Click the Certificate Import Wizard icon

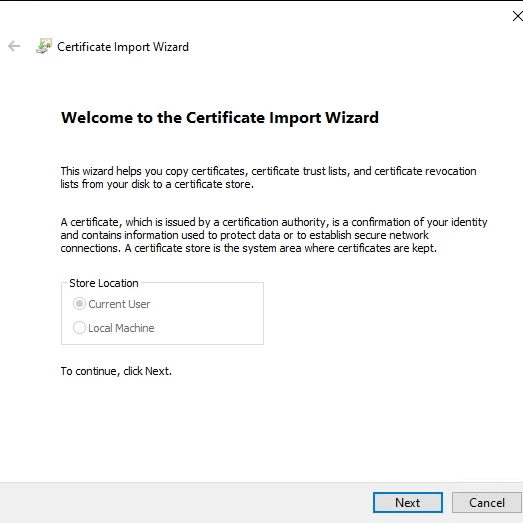[x=44, y=46]
